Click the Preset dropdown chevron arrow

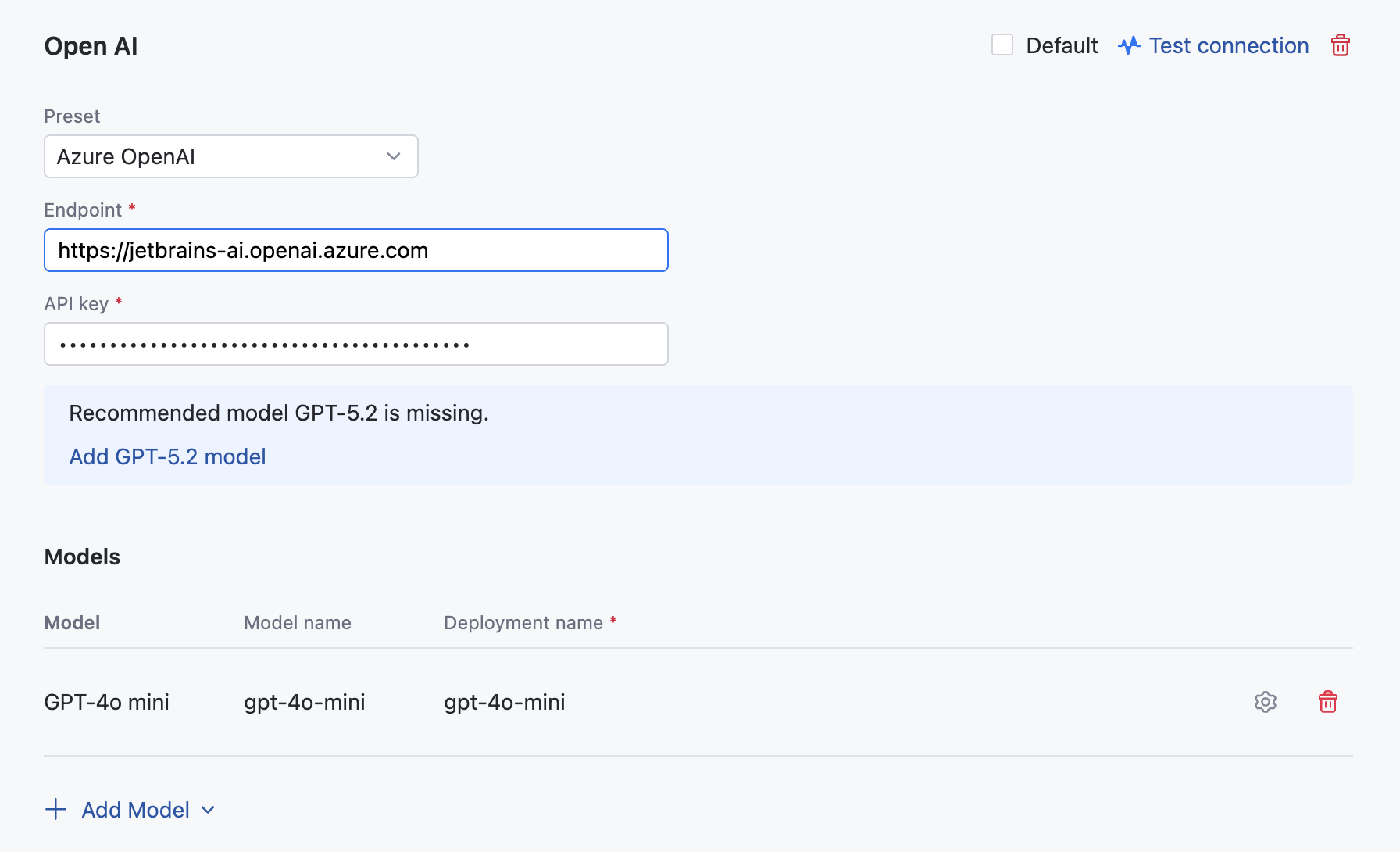click(x=394, y=156)
